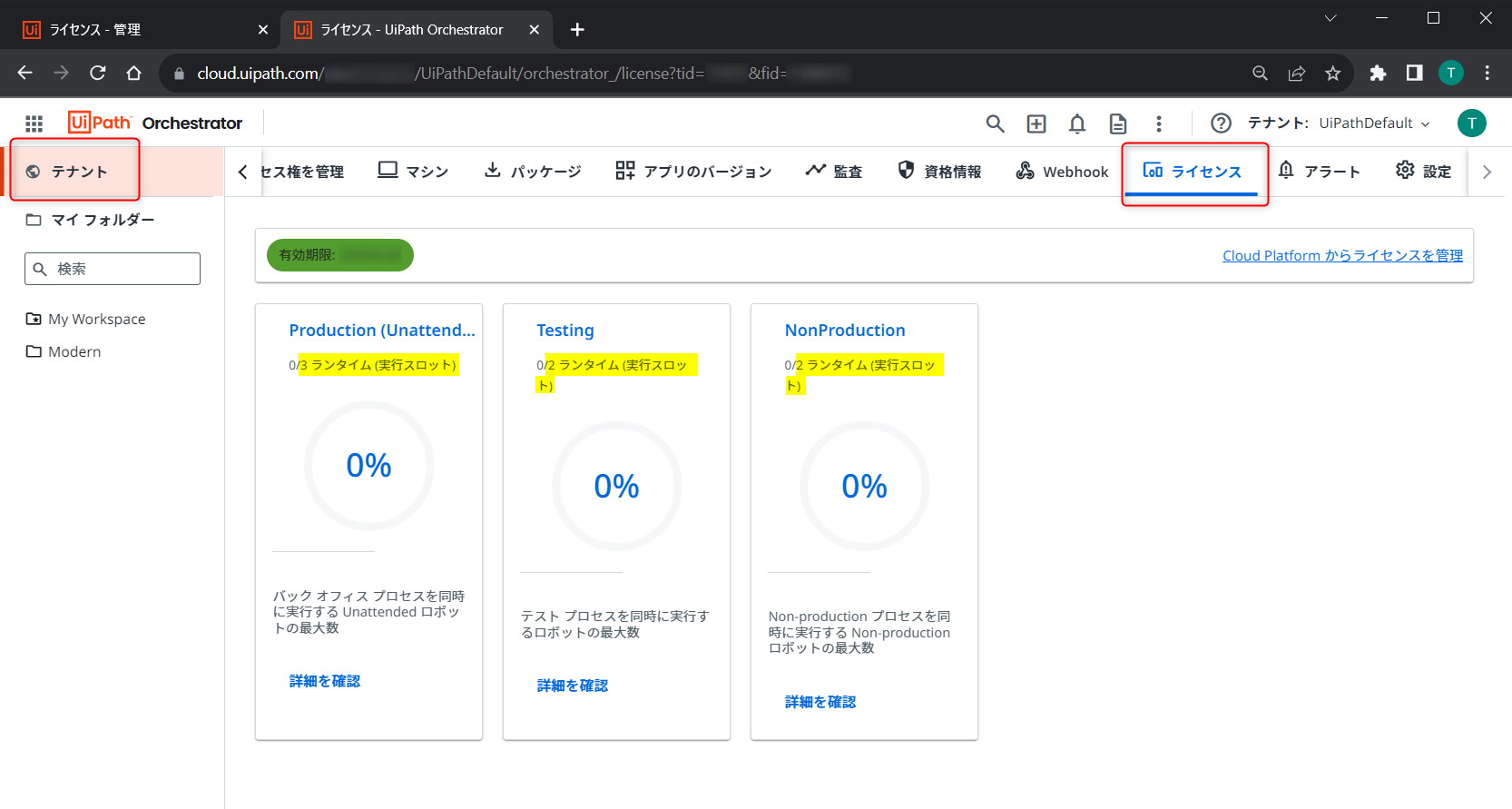Click the folder search field
The width and height of the screenshot is (1512, 809).
113,269
